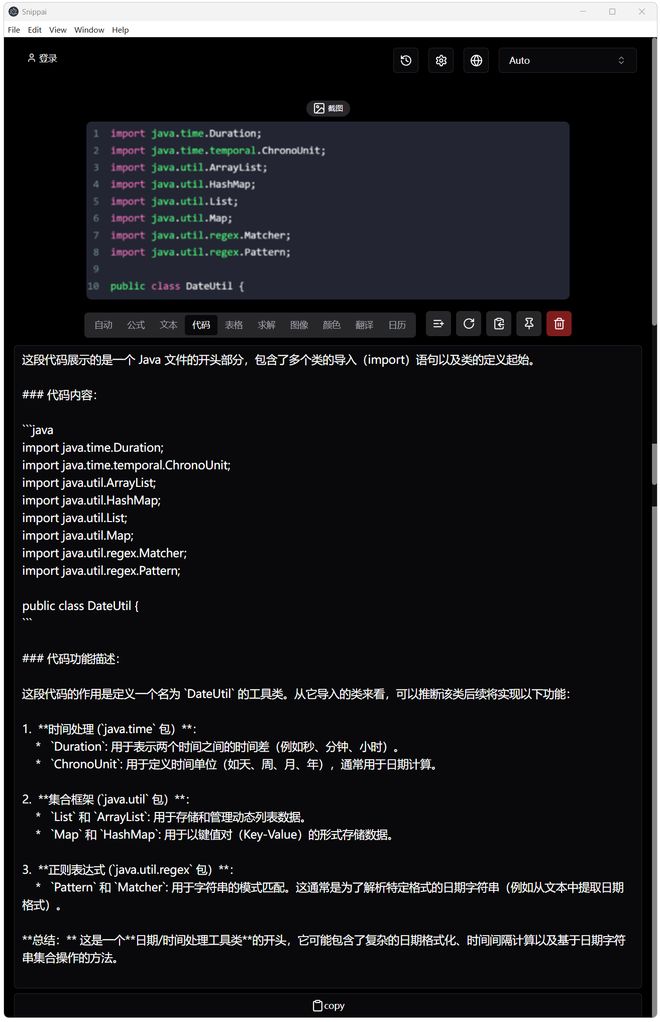Screen dimensions: 660x1022
Task: Click the refresh regenerate icon
Action: (x=468, y=324)
